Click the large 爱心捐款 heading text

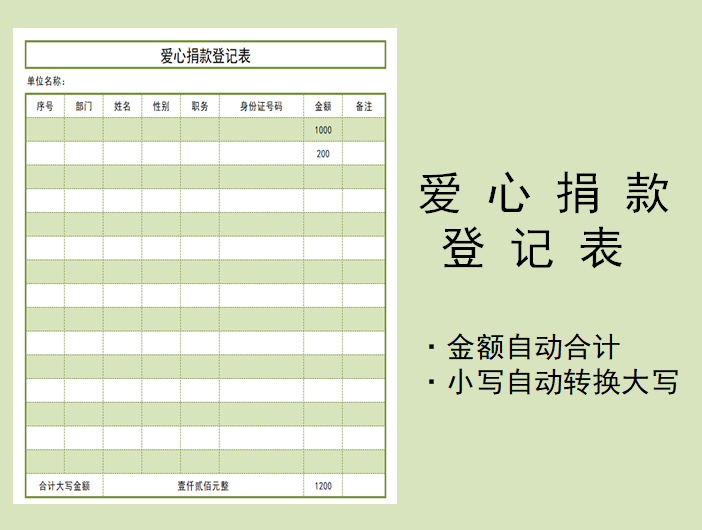pos(544,195)
